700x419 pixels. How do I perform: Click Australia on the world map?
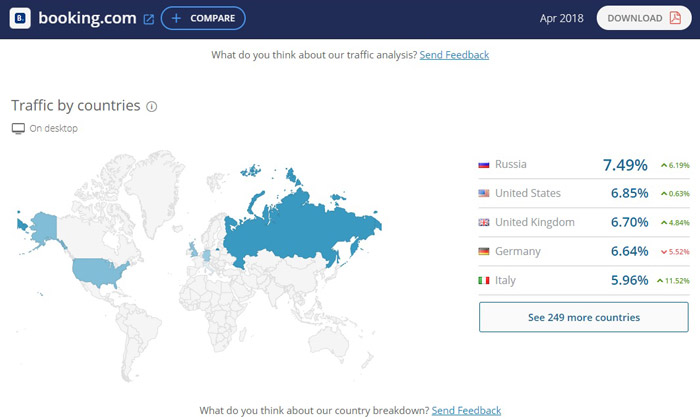click(329, 343)
